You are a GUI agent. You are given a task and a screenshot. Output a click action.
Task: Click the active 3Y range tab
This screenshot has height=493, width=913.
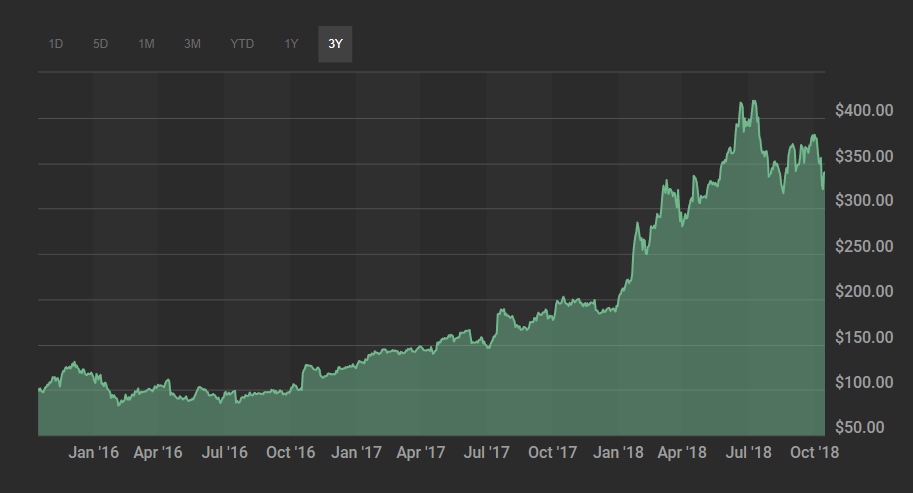coord(335,44)
